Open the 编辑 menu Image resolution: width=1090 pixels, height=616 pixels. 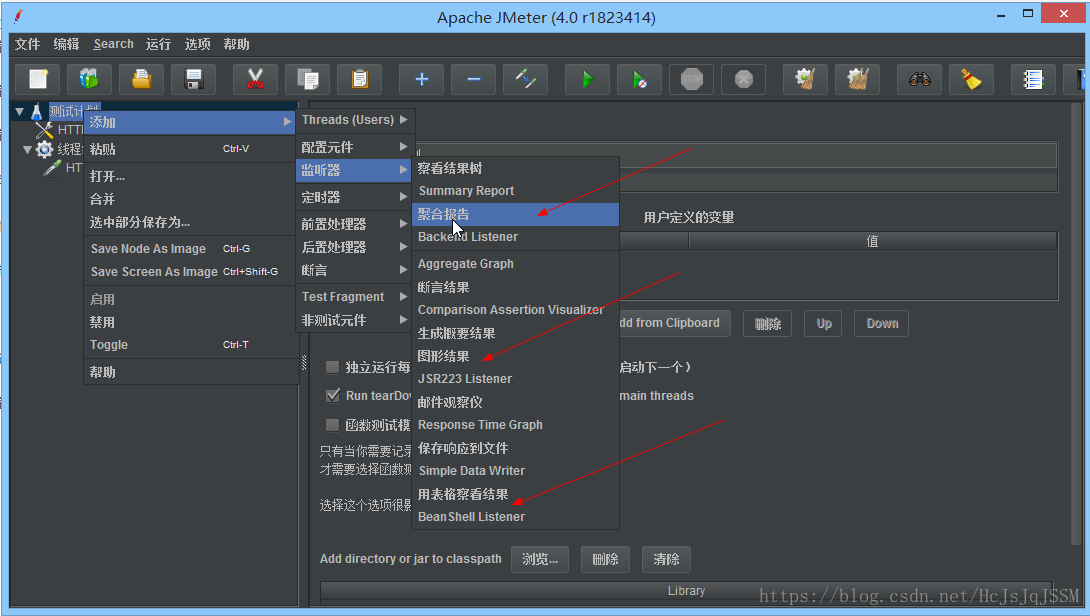[66, 44]
